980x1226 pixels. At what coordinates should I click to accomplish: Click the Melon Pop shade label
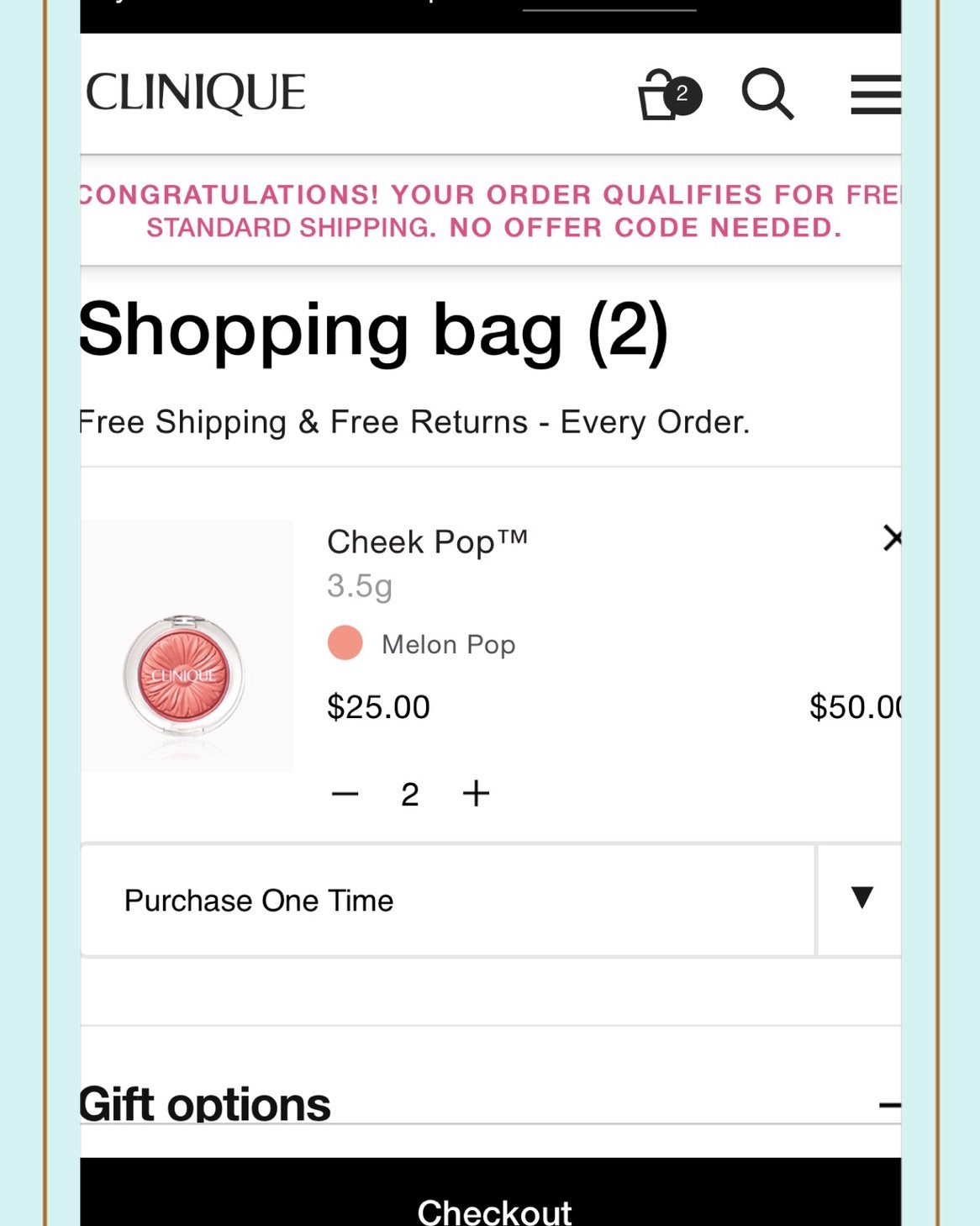coord(449,645)
